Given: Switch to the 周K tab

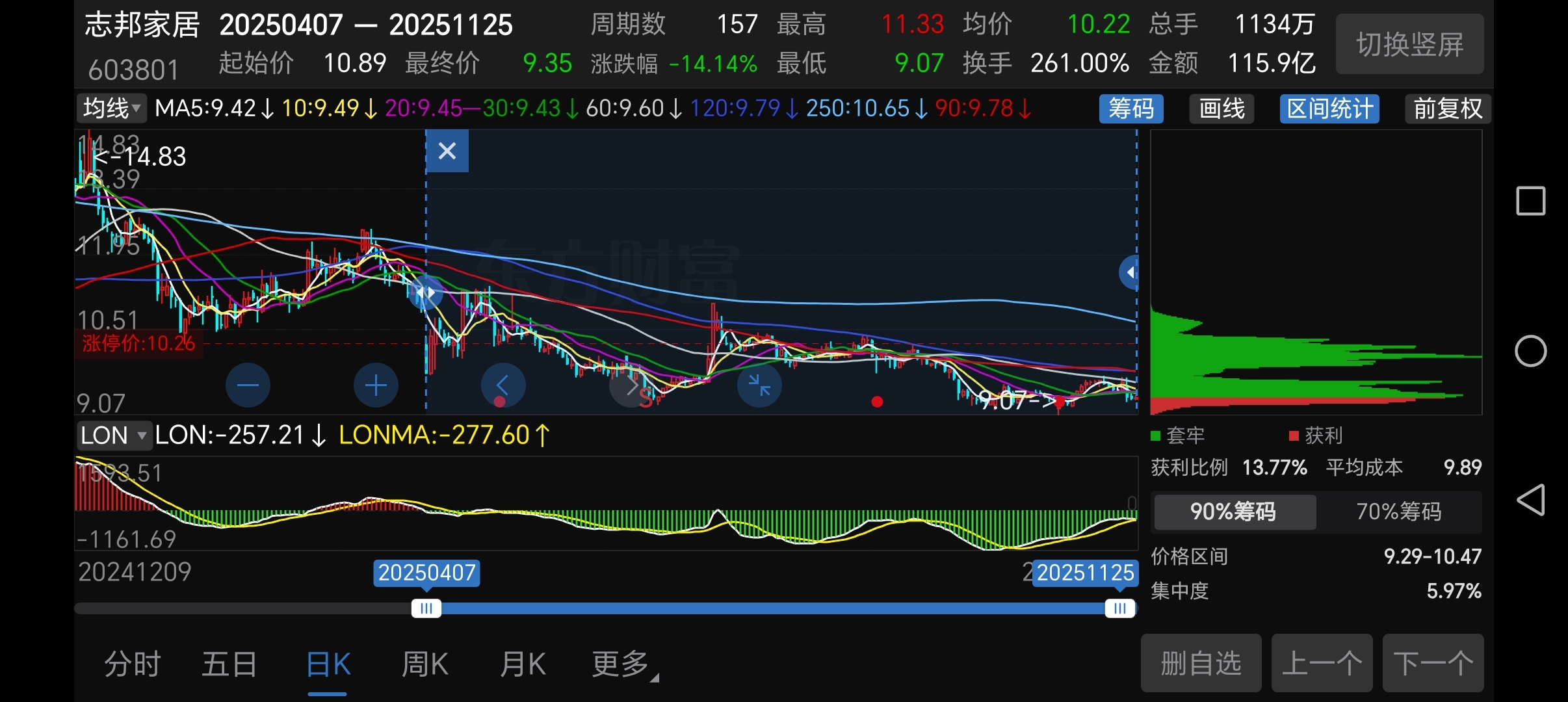Looking at the screenshot, I should 425,664.
